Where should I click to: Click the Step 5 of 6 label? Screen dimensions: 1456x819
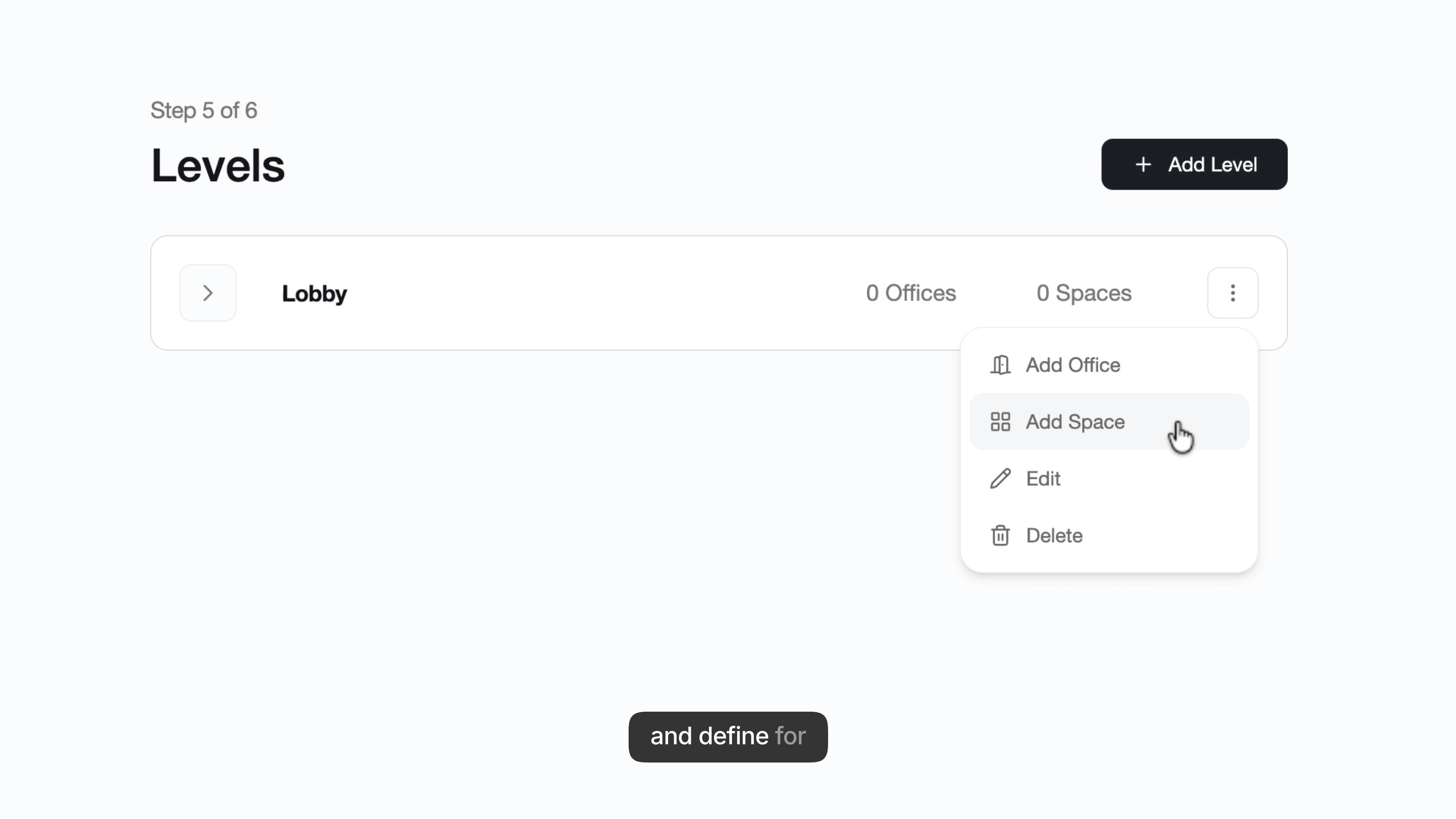pos(204,110)
